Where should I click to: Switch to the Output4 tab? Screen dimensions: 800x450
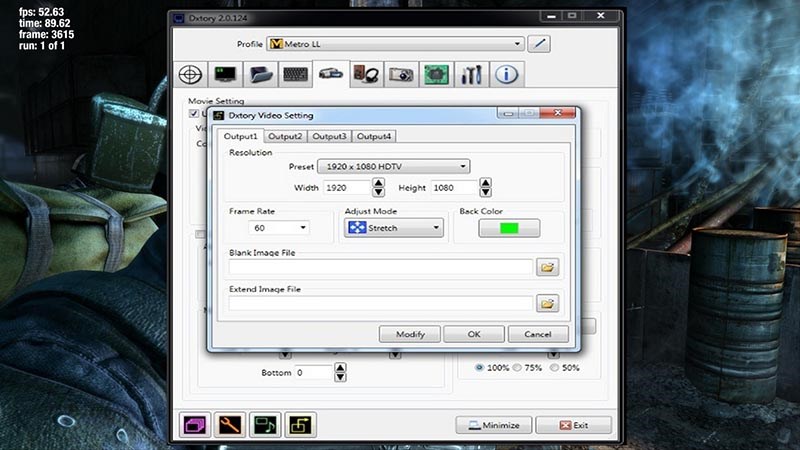(374, 136)
